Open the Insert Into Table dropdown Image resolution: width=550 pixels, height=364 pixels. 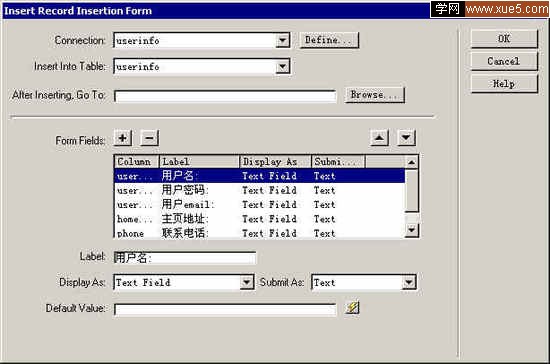pyautogui.click(x=282, y=66)
